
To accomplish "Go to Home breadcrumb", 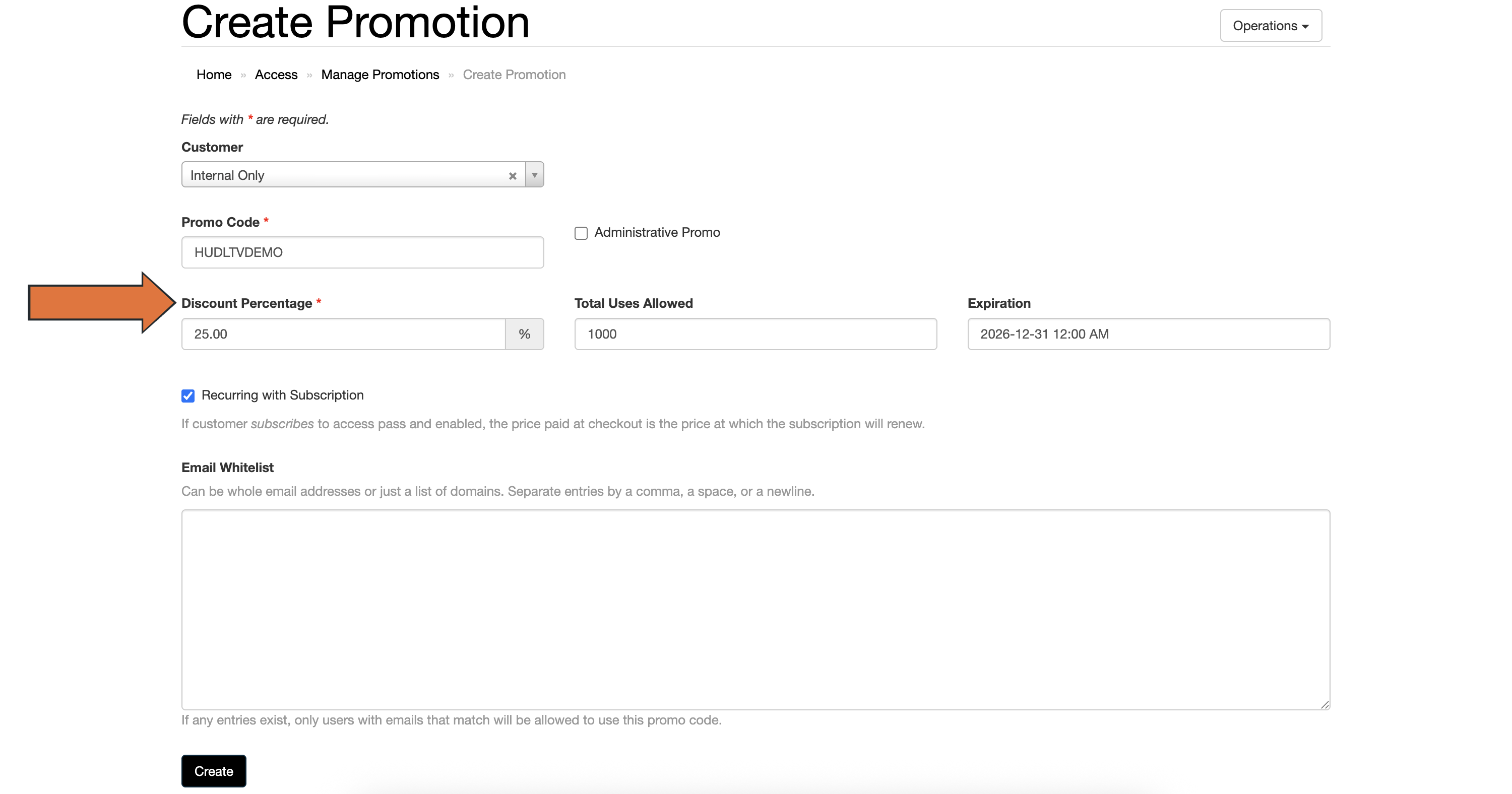I will [x=214, y=75].
